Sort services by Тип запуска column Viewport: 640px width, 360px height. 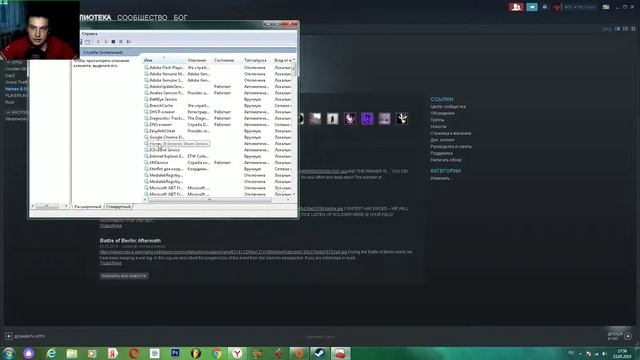click(257, 60)
